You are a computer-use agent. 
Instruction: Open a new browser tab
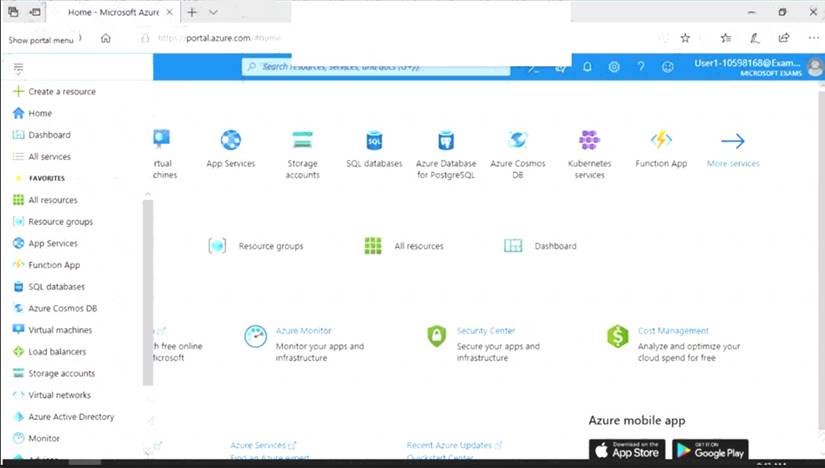(x=192, y=12)
